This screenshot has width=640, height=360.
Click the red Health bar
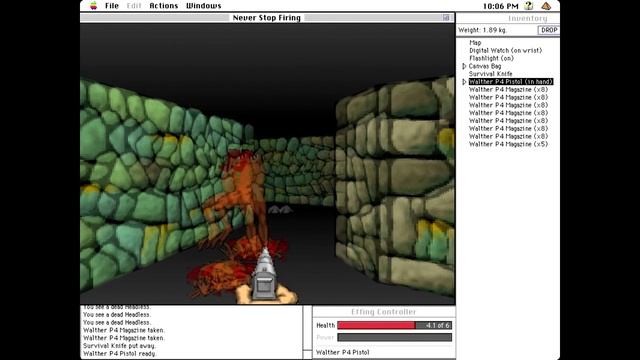pos(376,325)
